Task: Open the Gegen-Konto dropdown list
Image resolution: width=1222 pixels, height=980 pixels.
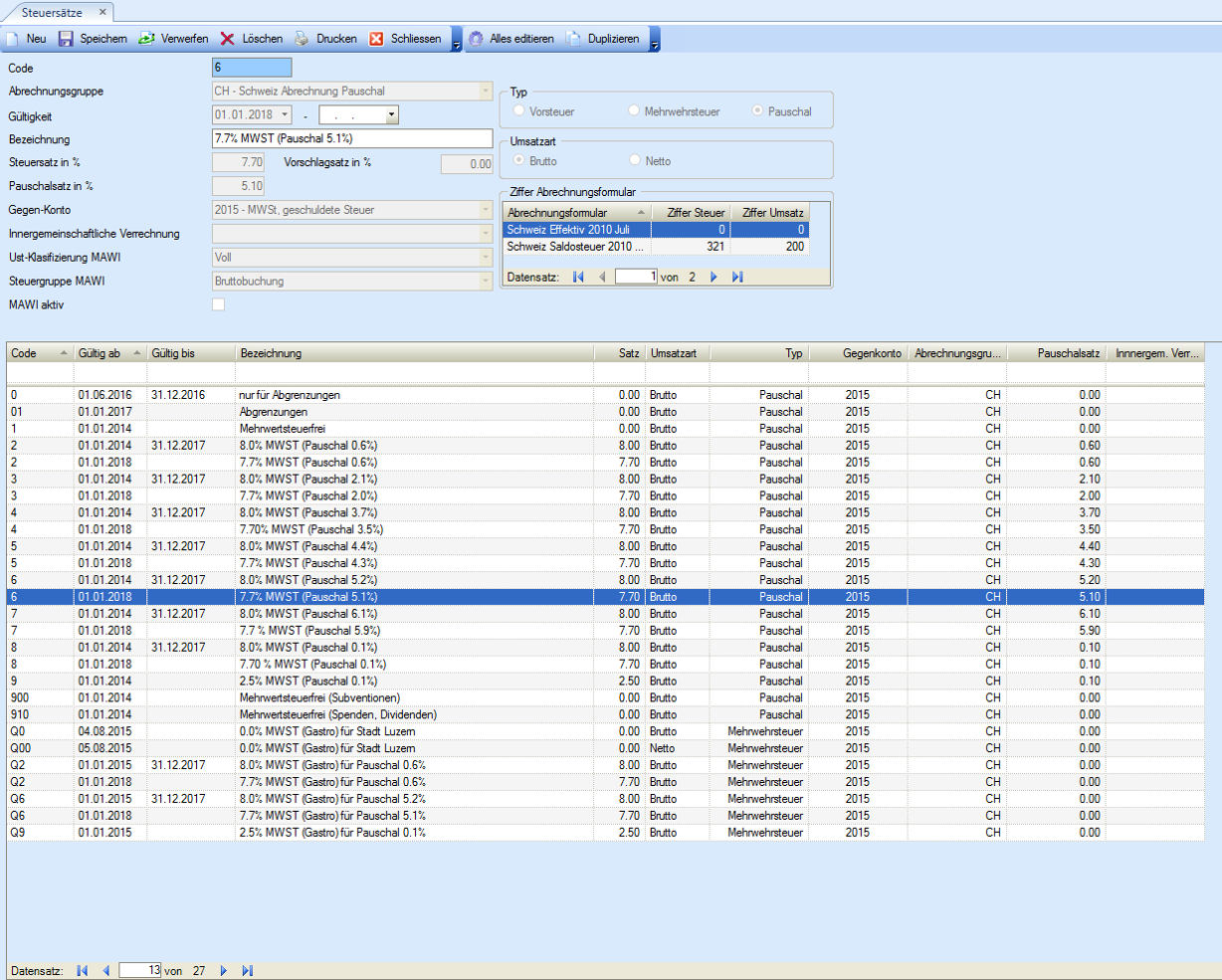Action: tap(486, 210)
